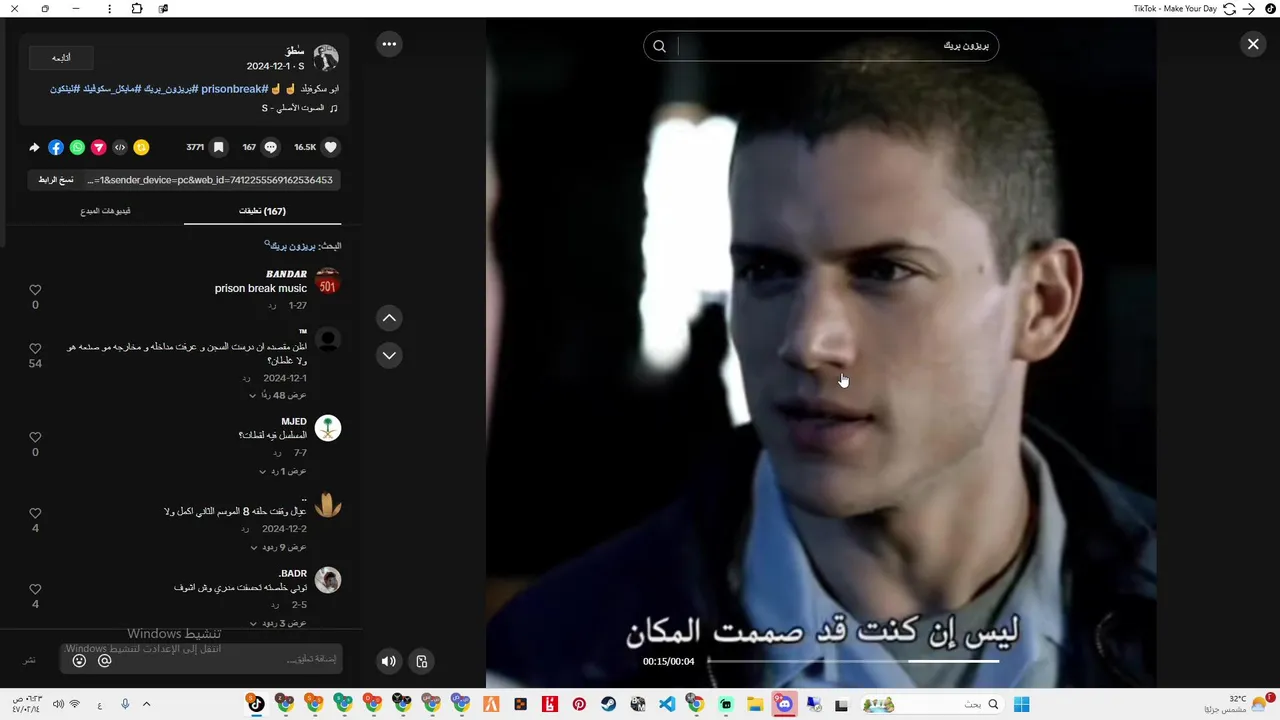Close the video viewer with X button
The image size is (1280, 720).
[1252, 44]
